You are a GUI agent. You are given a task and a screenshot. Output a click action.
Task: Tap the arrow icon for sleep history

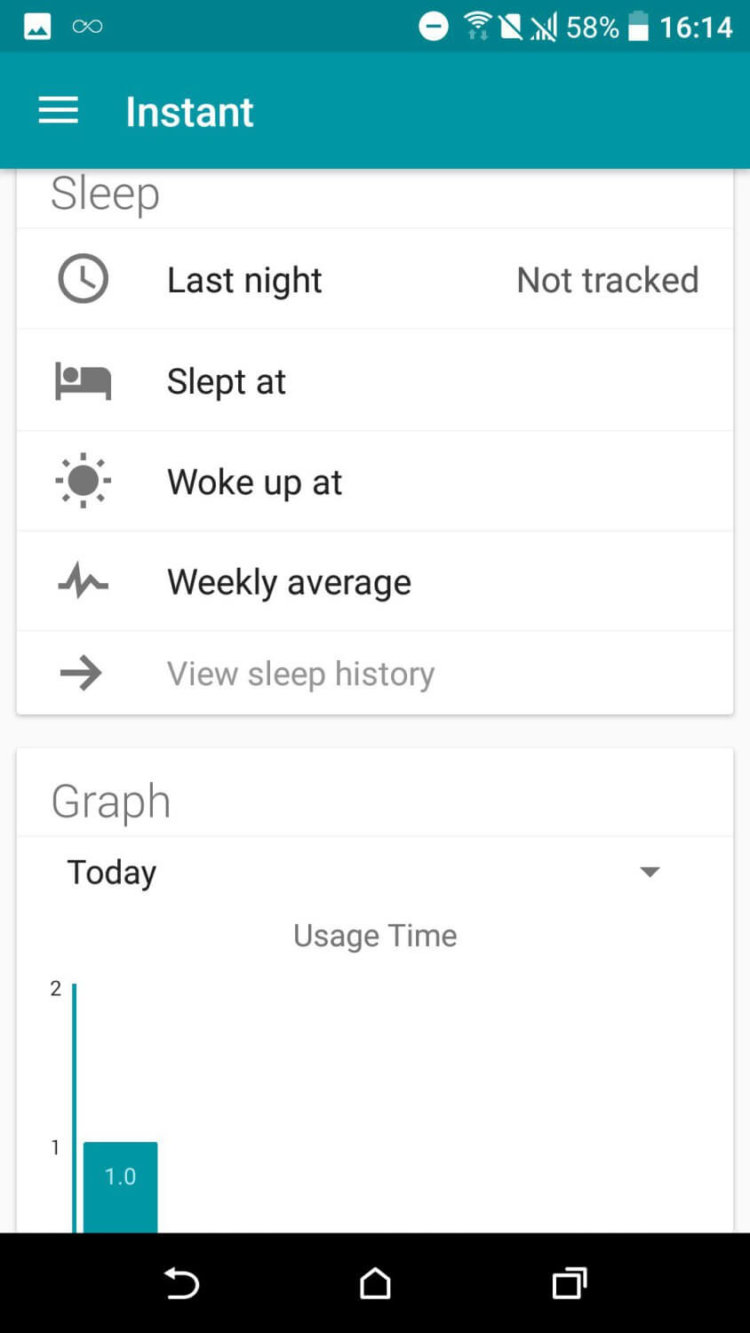pyautogui.click(x=81, y=673)
